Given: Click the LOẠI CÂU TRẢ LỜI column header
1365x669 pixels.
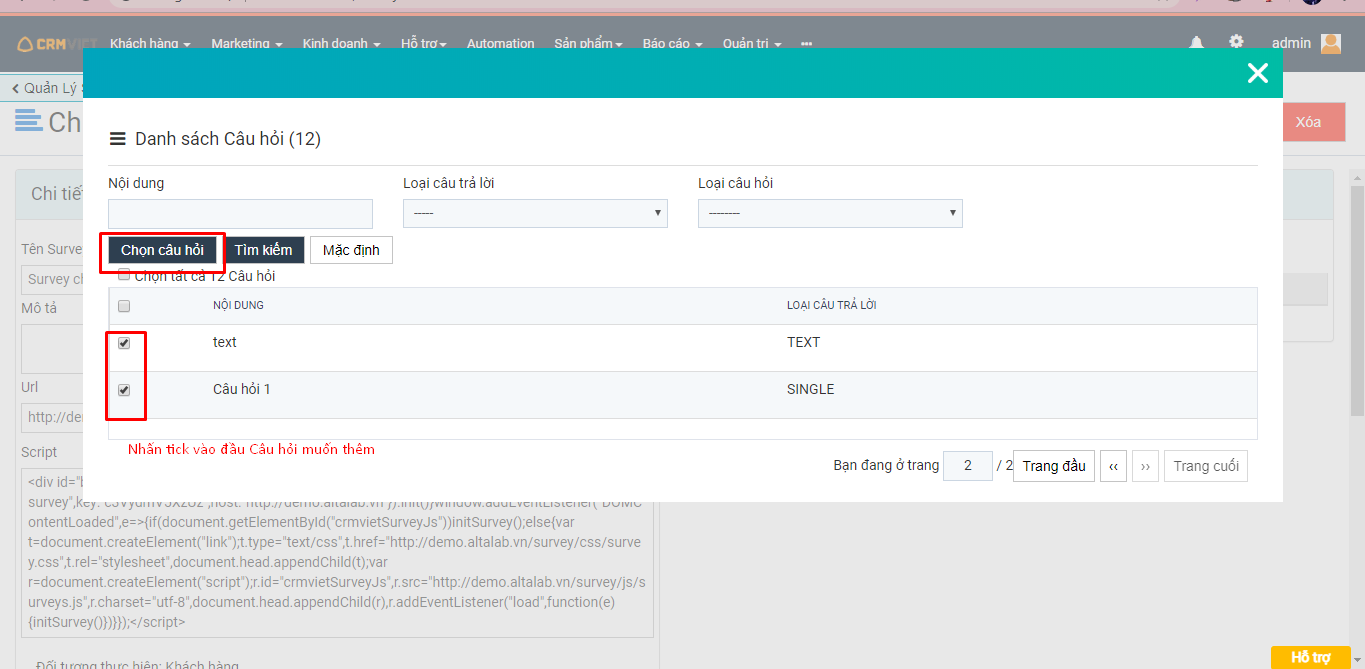Looking at the screenshot, I should tap(832, 305).
